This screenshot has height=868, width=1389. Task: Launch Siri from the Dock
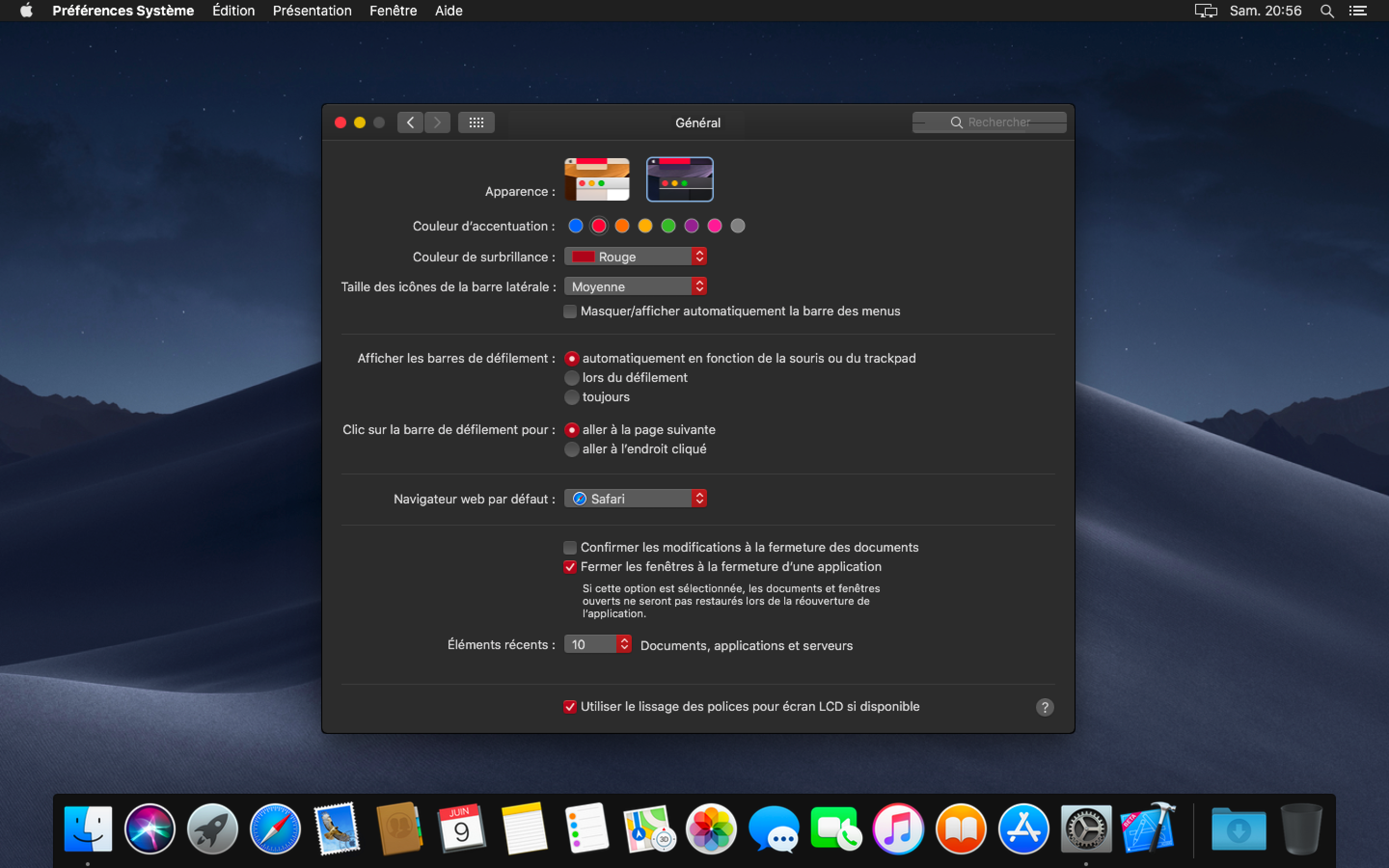(x=150, y=828)
